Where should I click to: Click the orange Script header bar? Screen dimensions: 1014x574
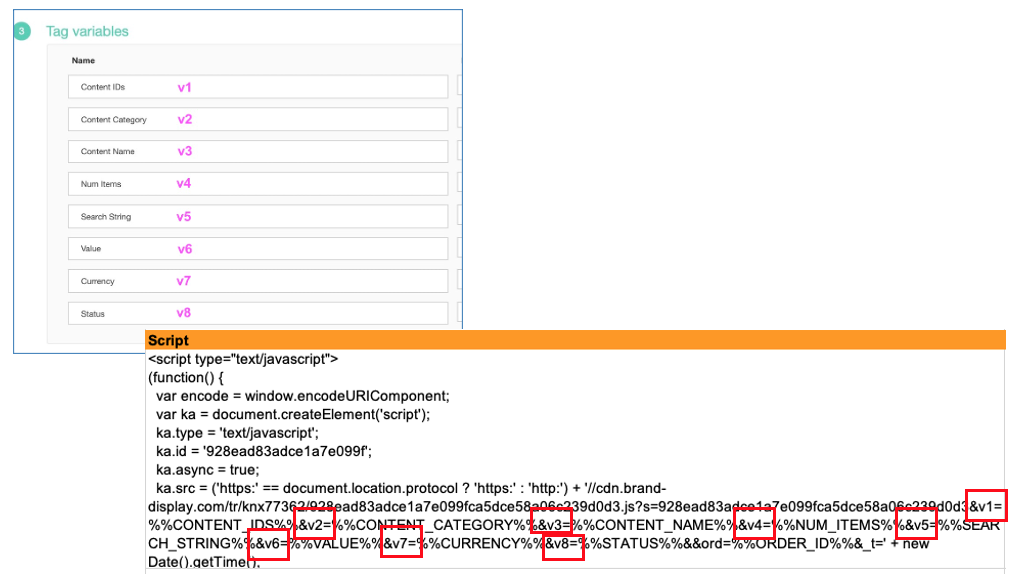[x=575, y=340]
